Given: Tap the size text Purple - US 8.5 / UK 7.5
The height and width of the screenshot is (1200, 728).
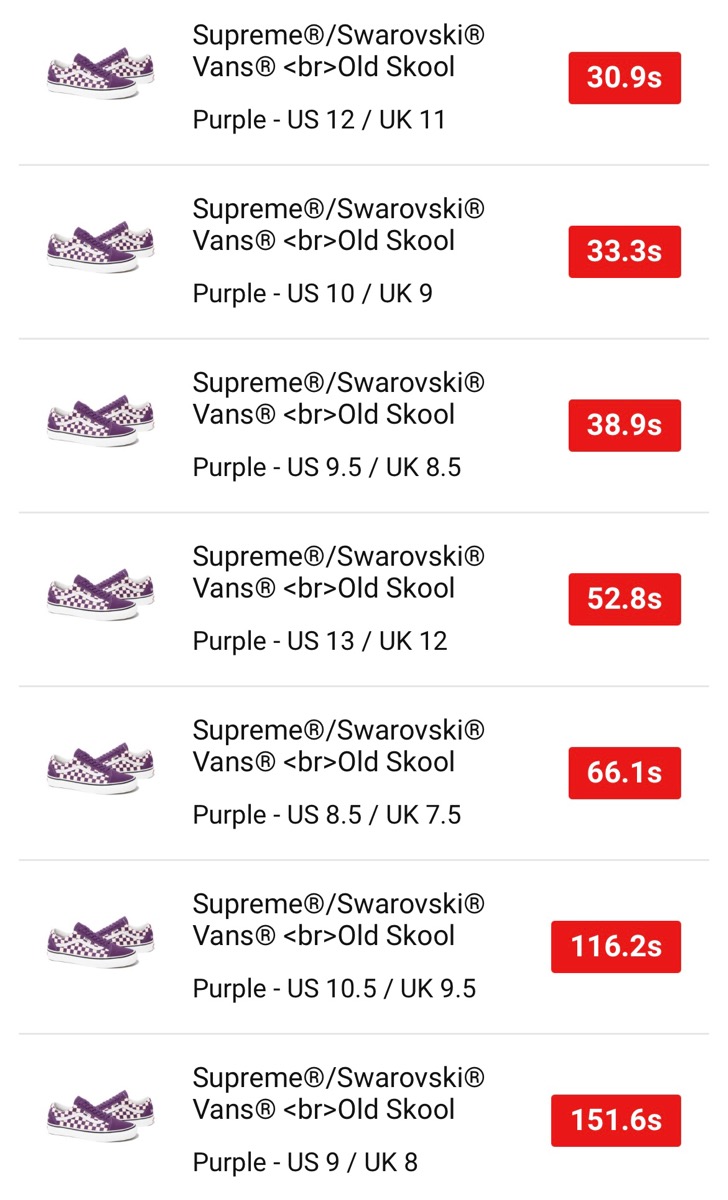Looking at the screenshot, I should (x=326, y=815).
